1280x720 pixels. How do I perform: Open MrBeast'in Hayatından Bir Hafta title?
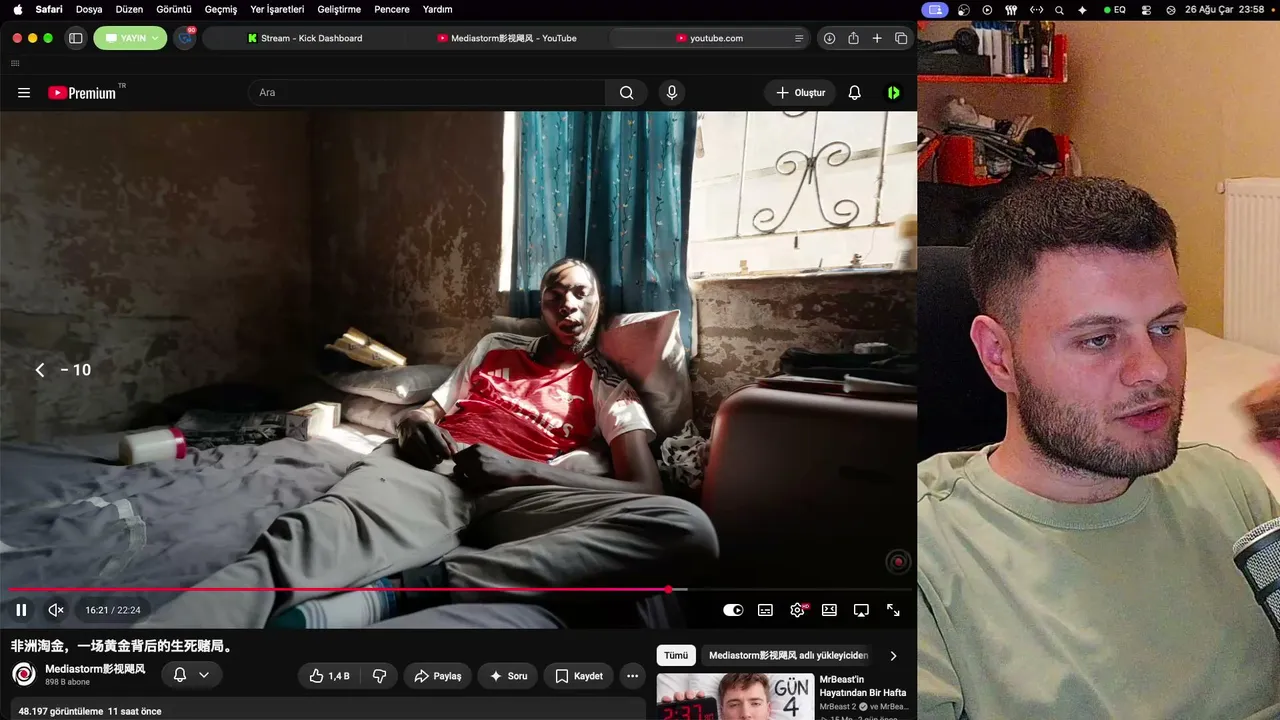tap(863, 686)
